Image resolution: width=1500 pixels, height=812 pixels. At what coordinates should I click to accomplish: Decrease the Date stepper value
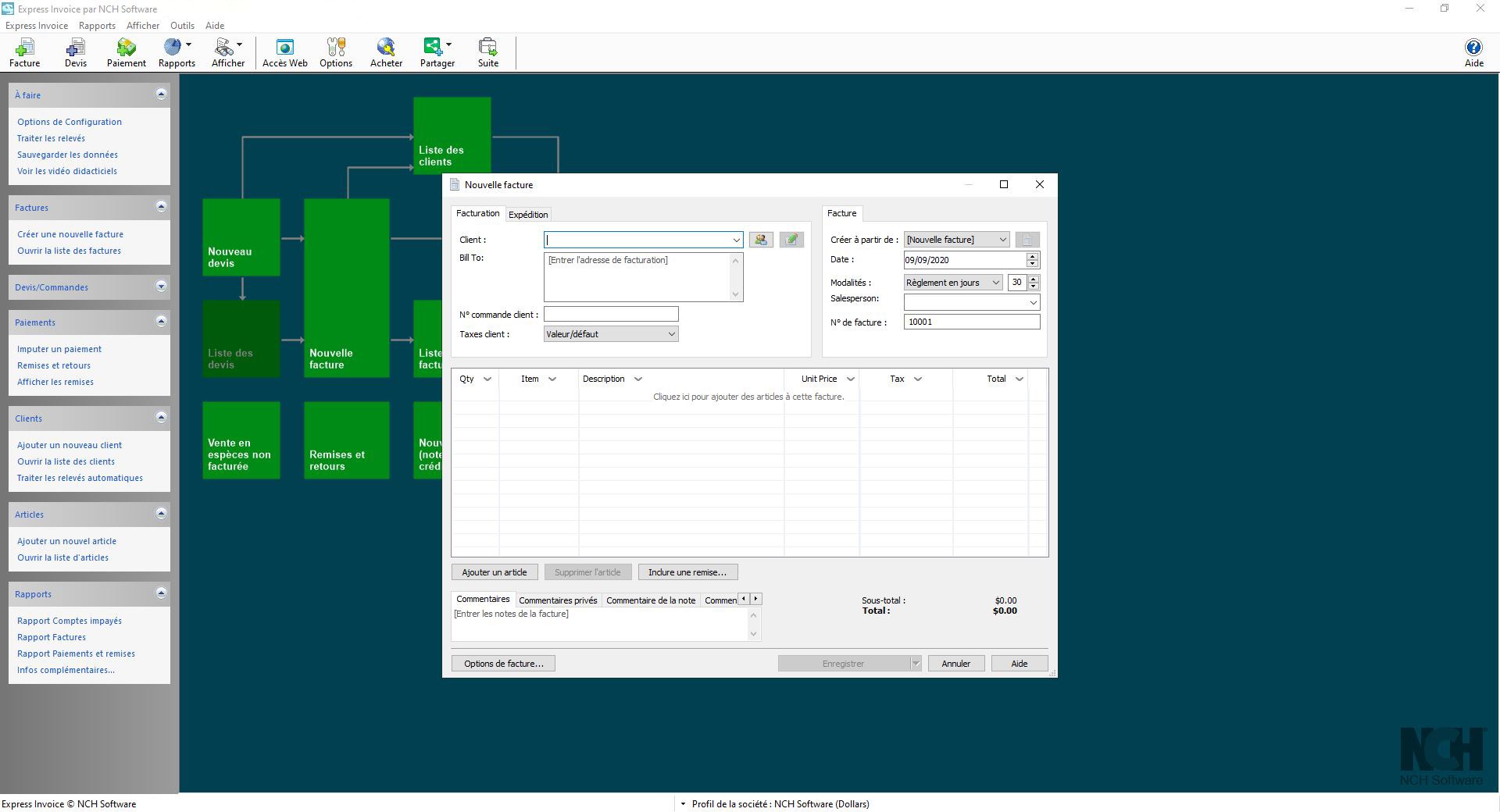1033,264
